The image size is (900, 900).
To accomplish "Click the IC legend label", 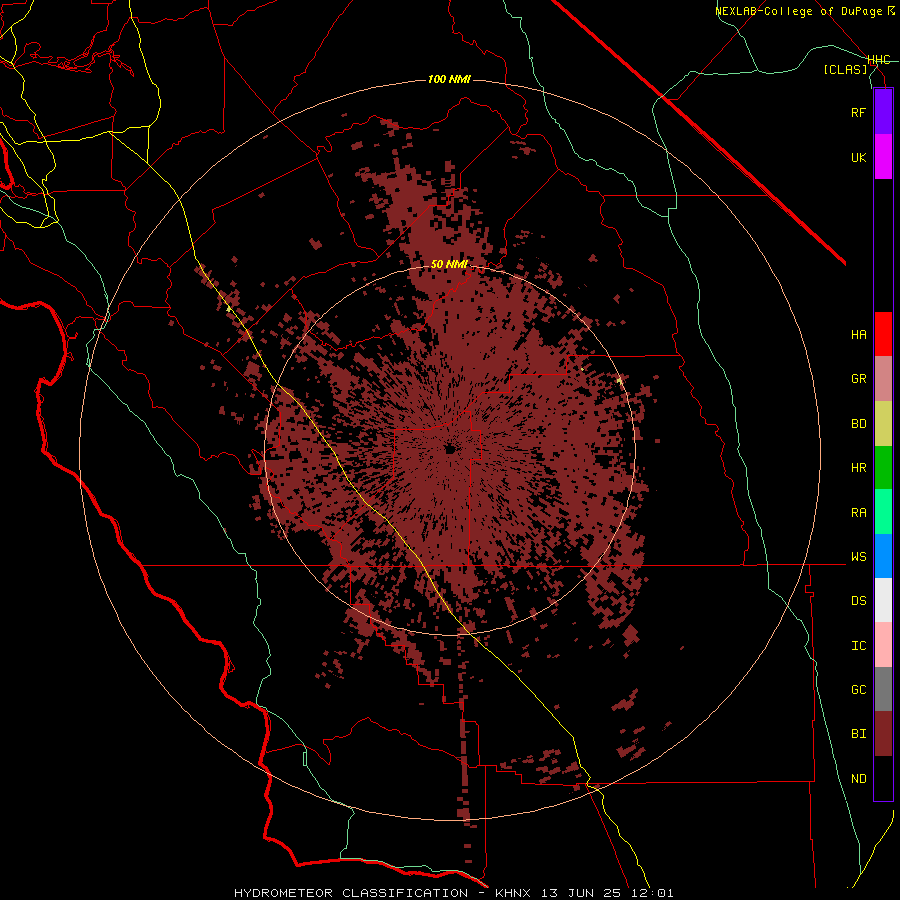I will 858,646.
